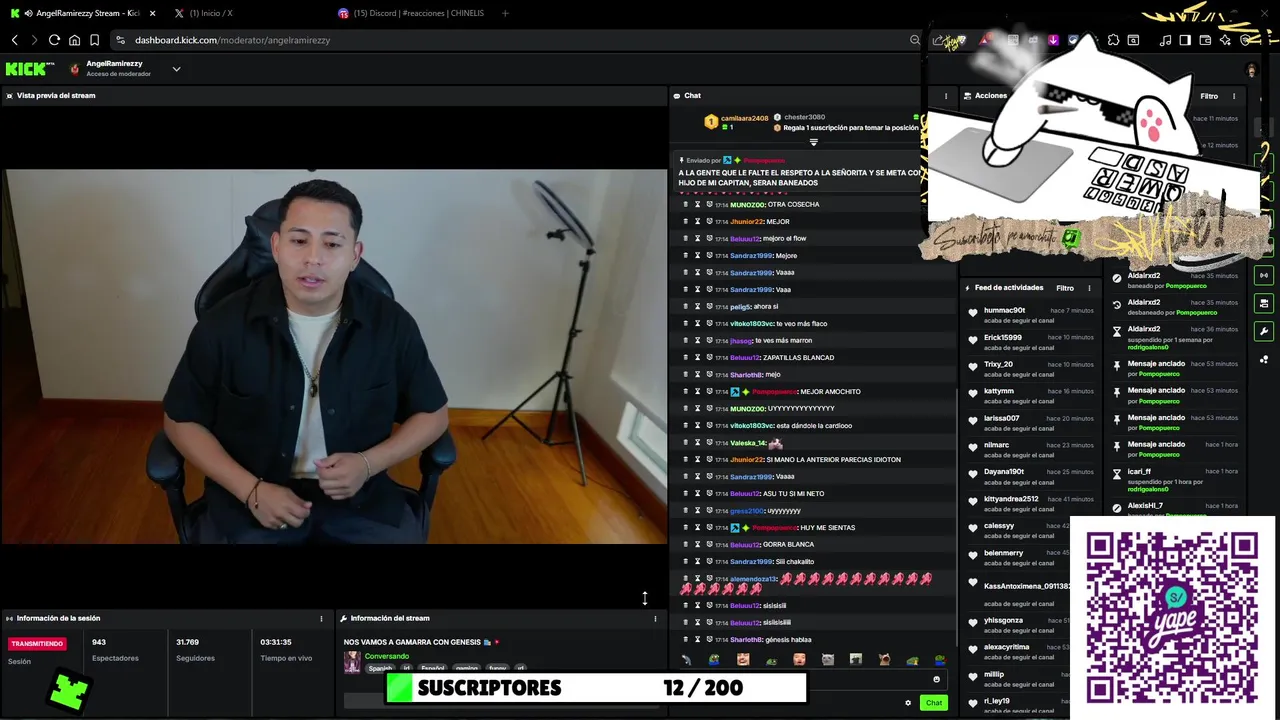Screen dimensions: 1280x720
Task: Toggle the browser sidebar panel icon
Action: pos(1185,40)
